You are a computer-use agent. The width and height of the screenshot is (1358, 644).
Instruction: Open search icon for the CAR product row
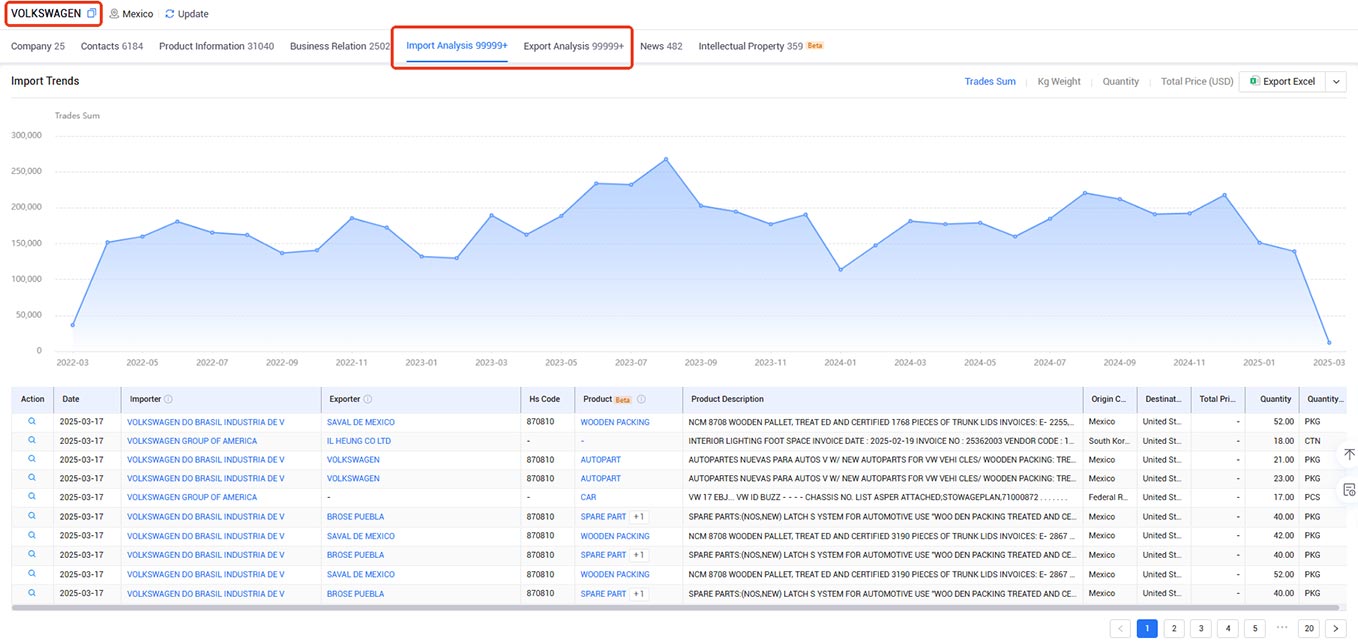pos(32,497)
